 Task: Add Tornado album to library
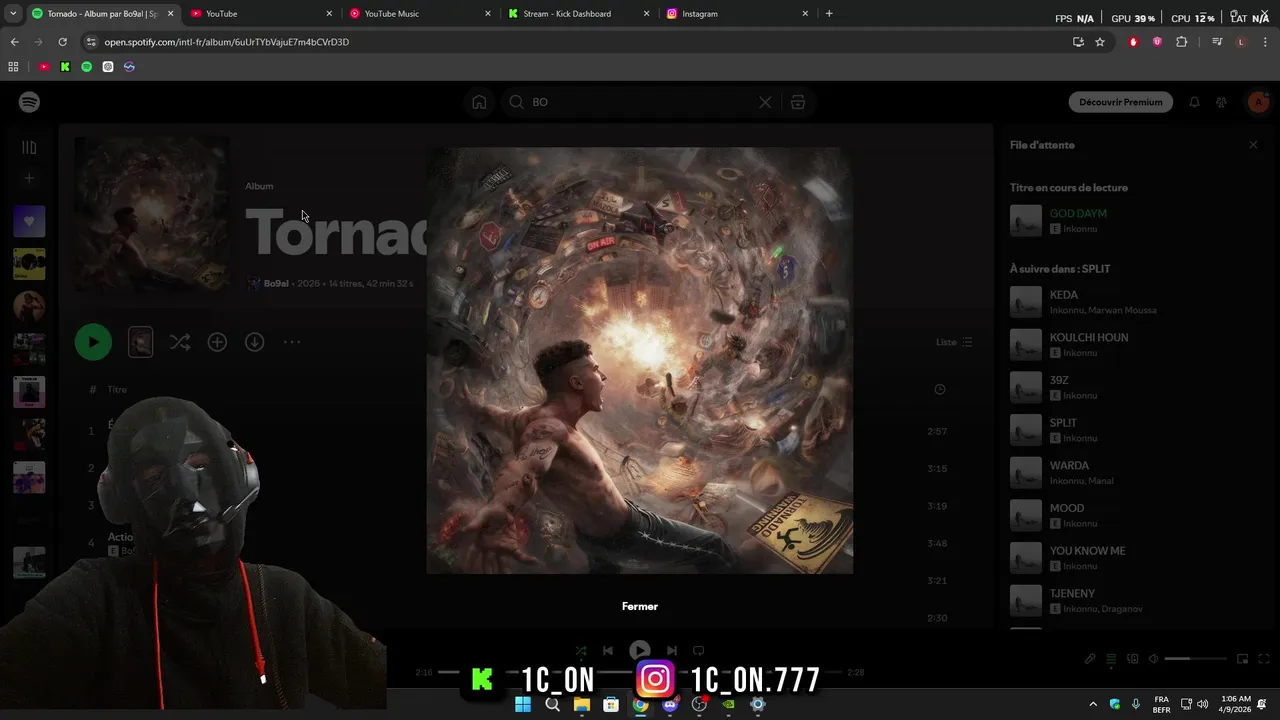(217, 342)
